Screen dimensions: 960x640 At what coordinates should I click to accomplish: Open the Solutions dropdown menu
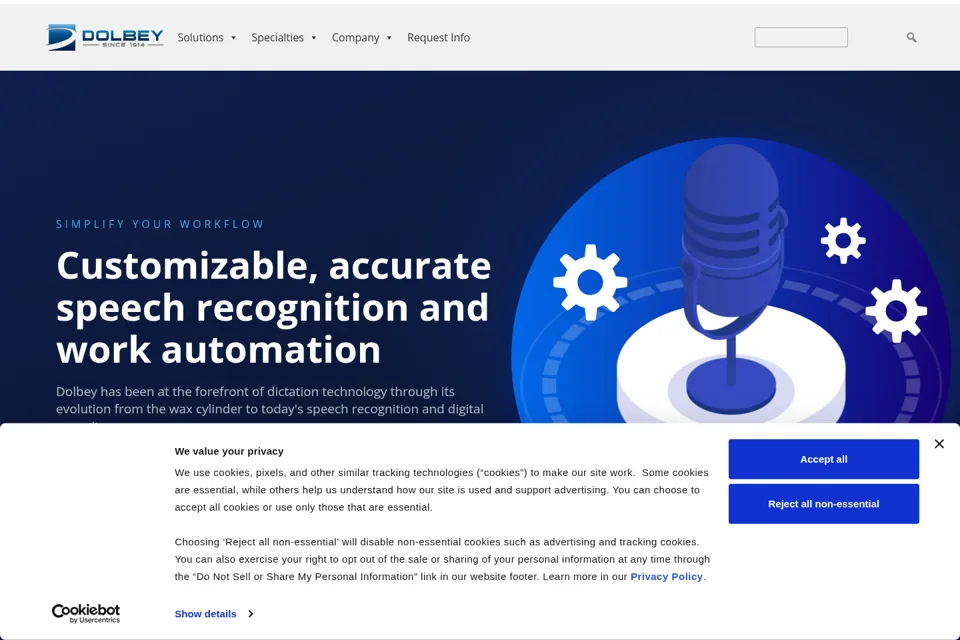(x=206, y=37)
